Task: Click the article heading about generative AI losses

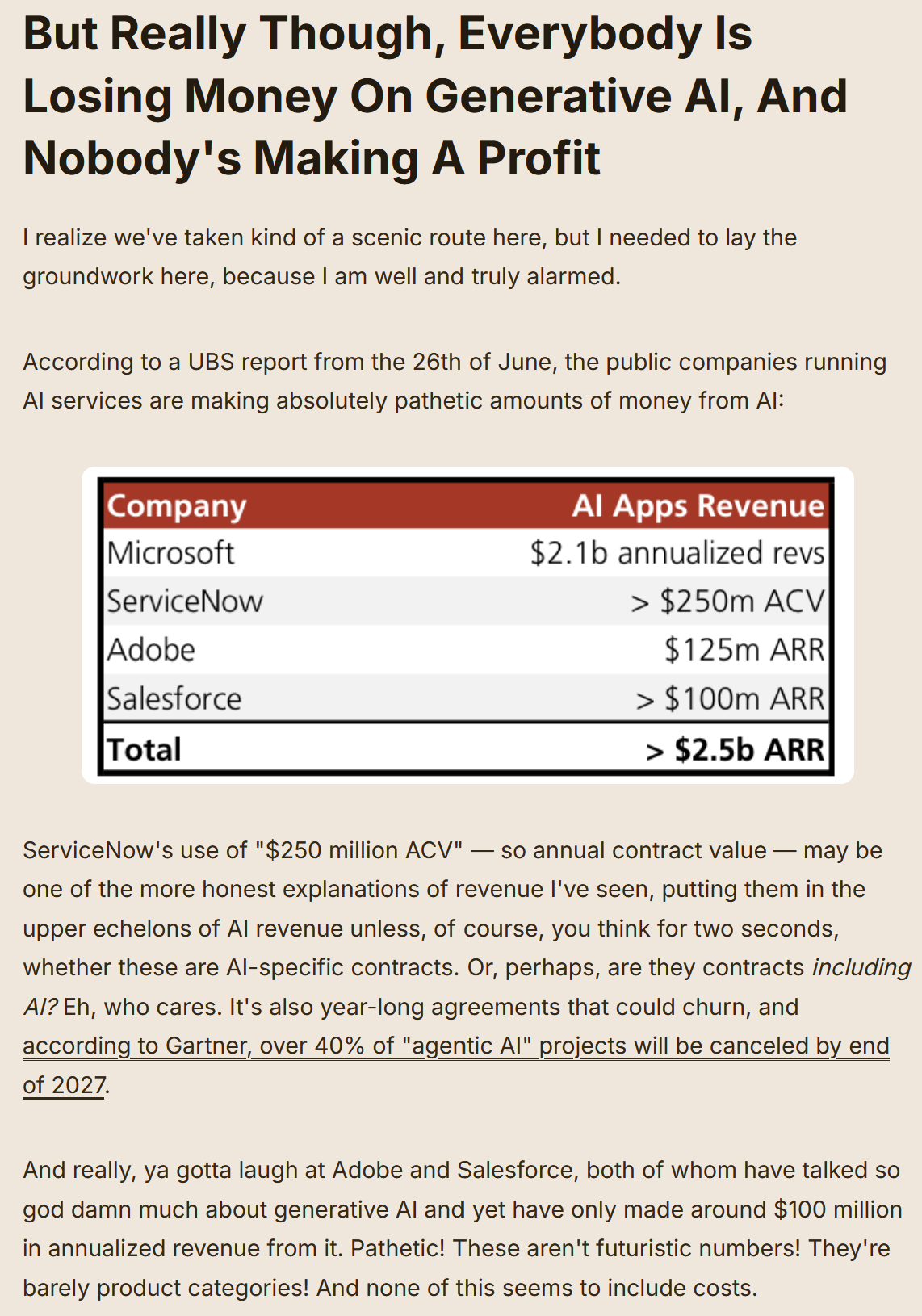Action: 435,96
